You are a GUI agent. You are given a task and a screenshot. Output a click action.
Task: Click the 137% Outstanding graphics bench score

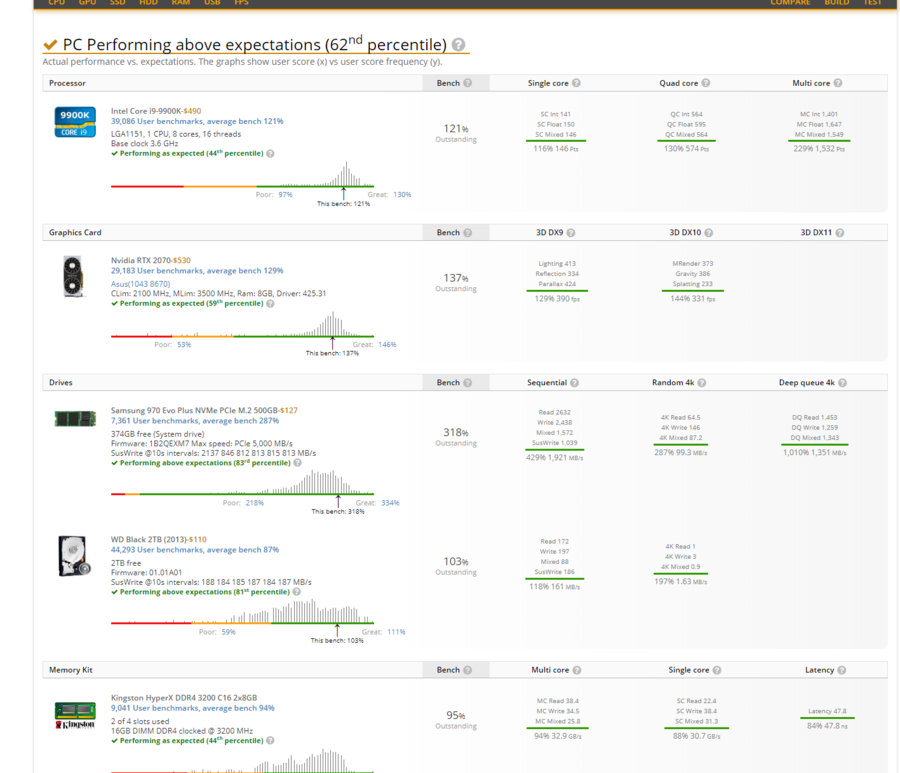click(x=456, y=282)
